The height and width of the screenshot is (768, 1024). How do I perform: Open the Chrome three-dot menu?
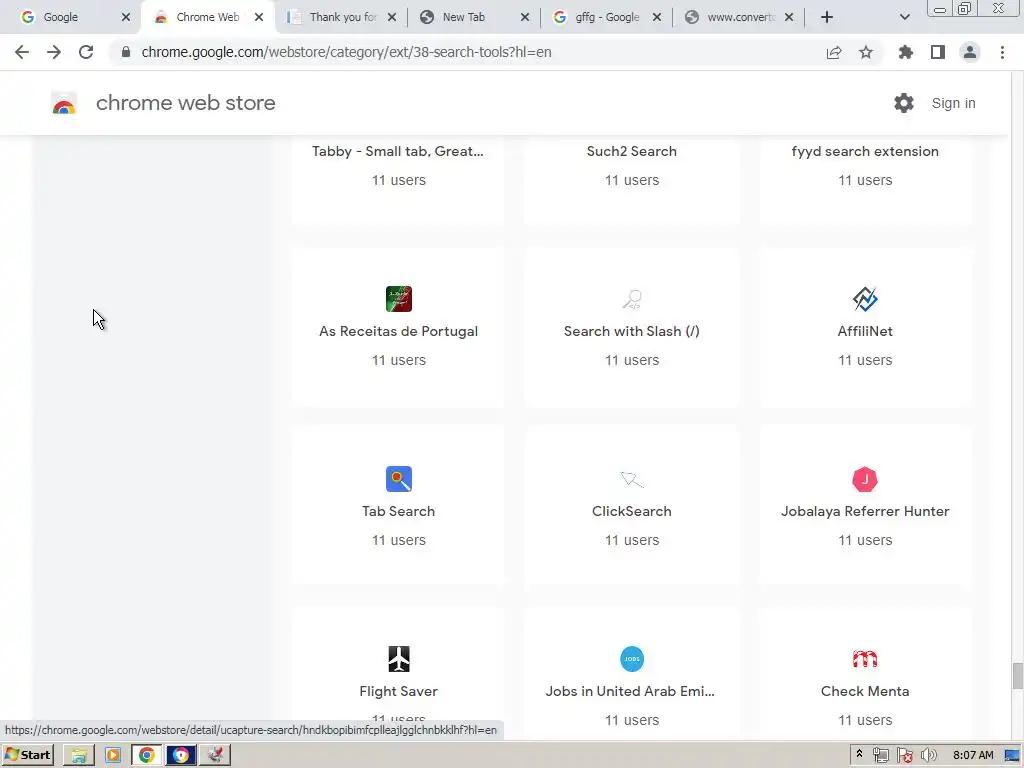click(x=1002, y=52)
